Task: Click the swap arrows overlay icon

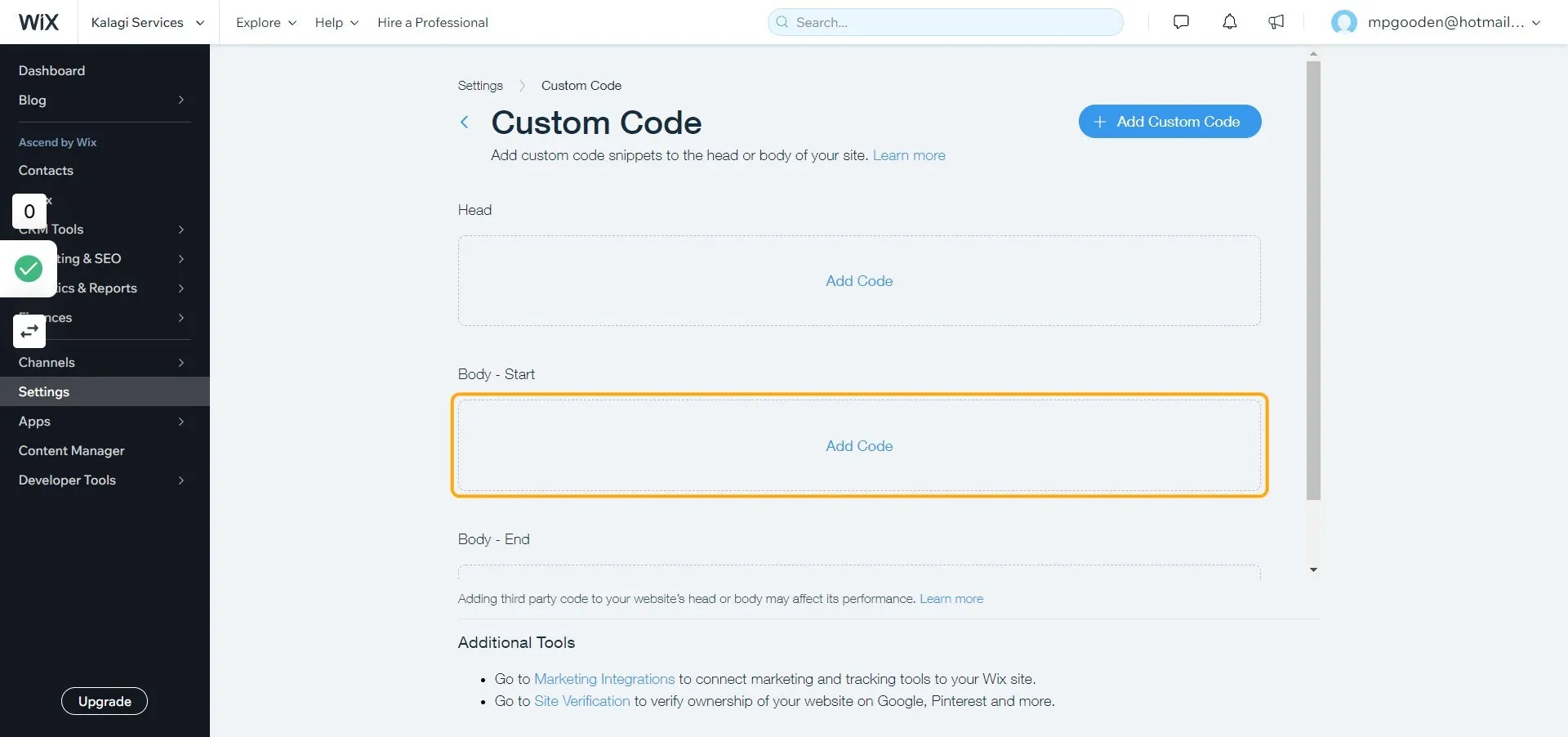Action: pyautogui.click(x=29, y=331)
